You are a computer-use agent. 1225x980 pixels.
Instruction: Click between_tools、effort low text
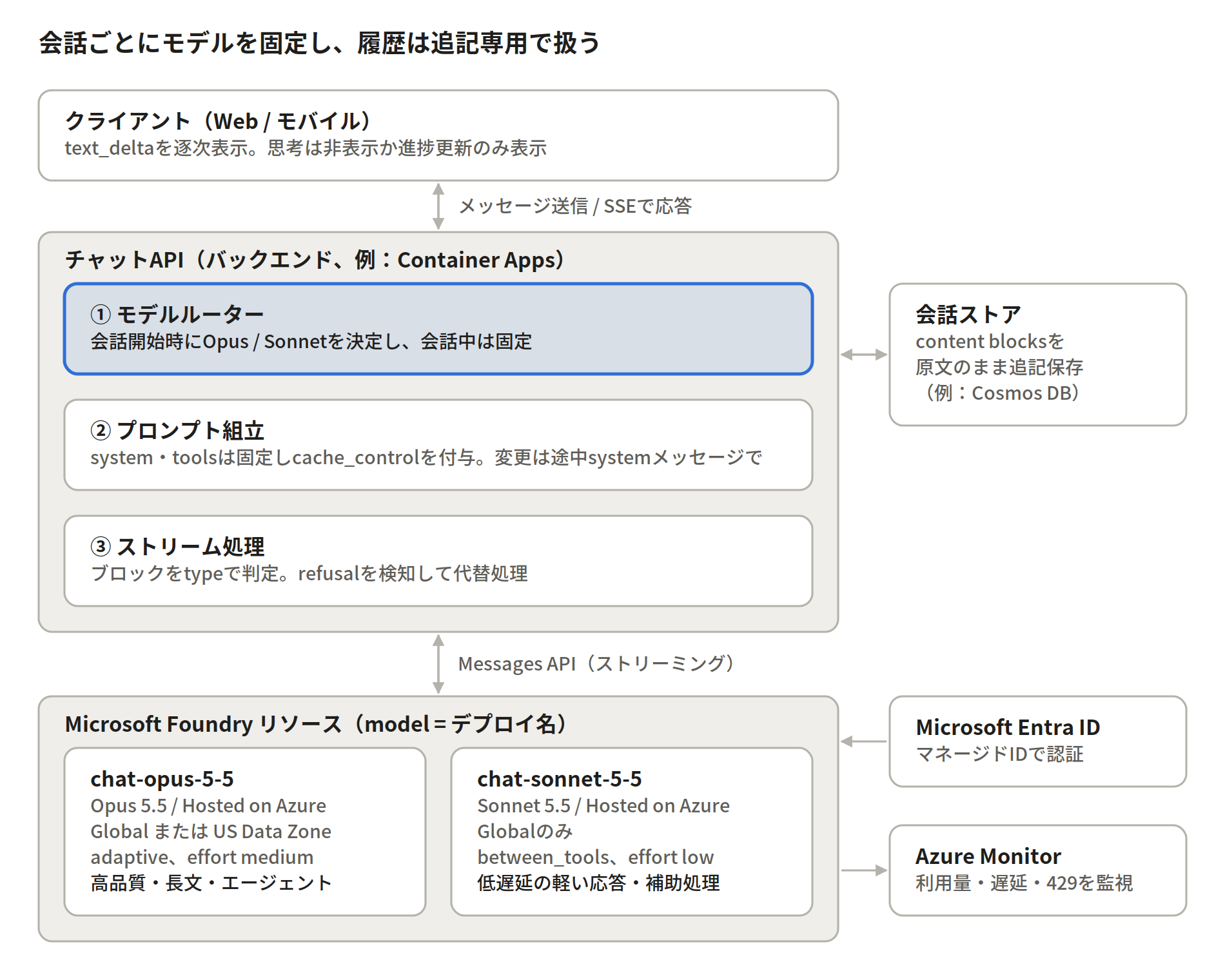click(596, 857)
